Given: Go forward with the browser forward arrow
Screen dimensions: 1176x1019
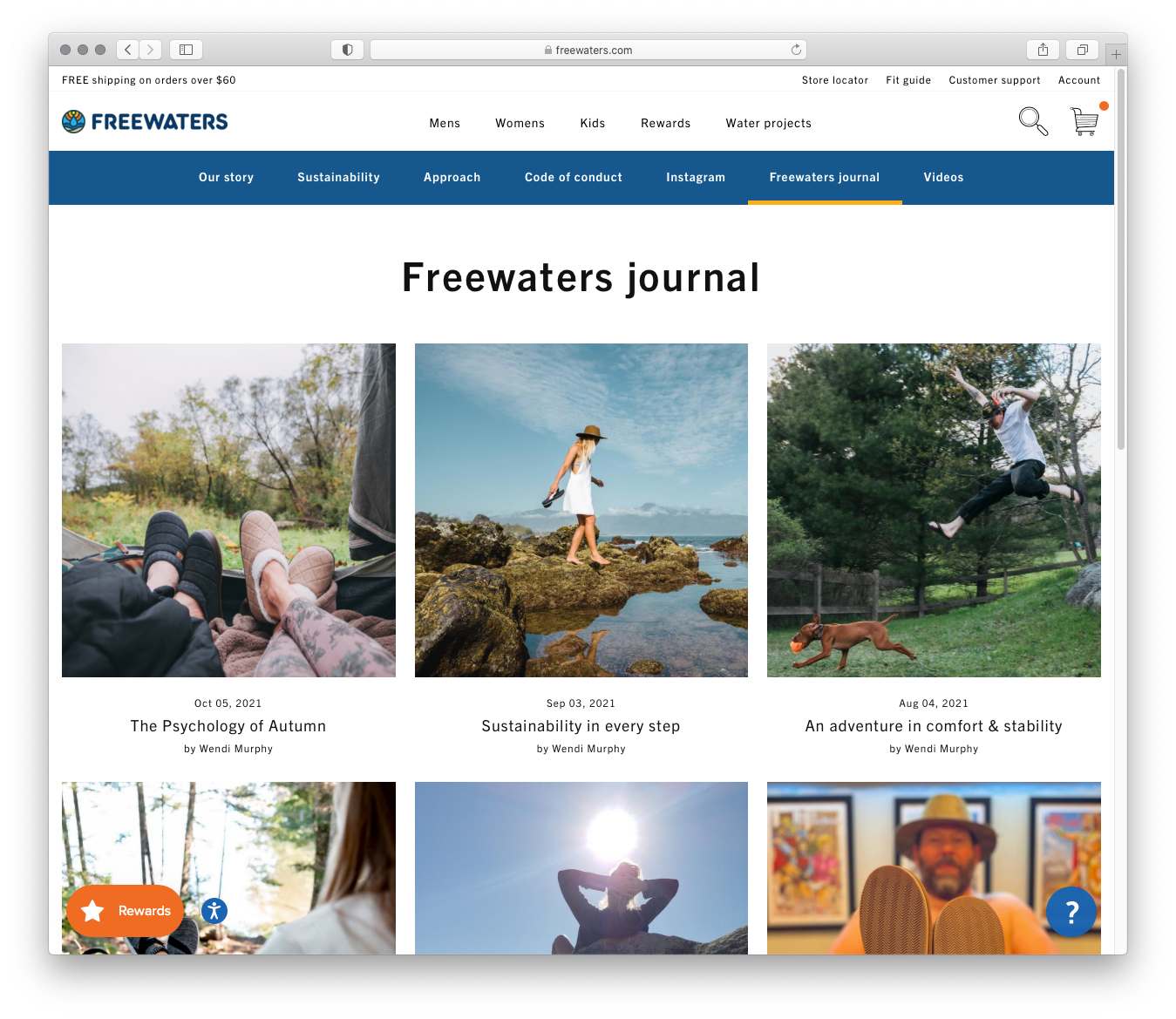Looking at the screenshot, I should [151, 50].
